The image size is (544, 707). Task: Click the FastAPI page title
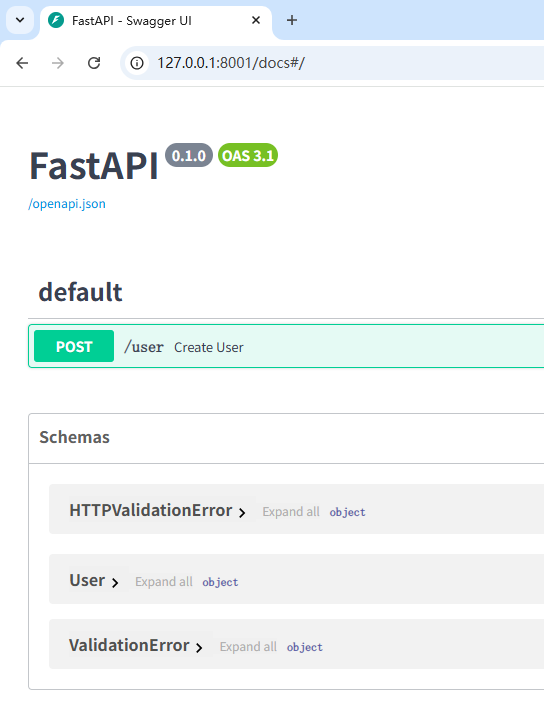point(94,166)
